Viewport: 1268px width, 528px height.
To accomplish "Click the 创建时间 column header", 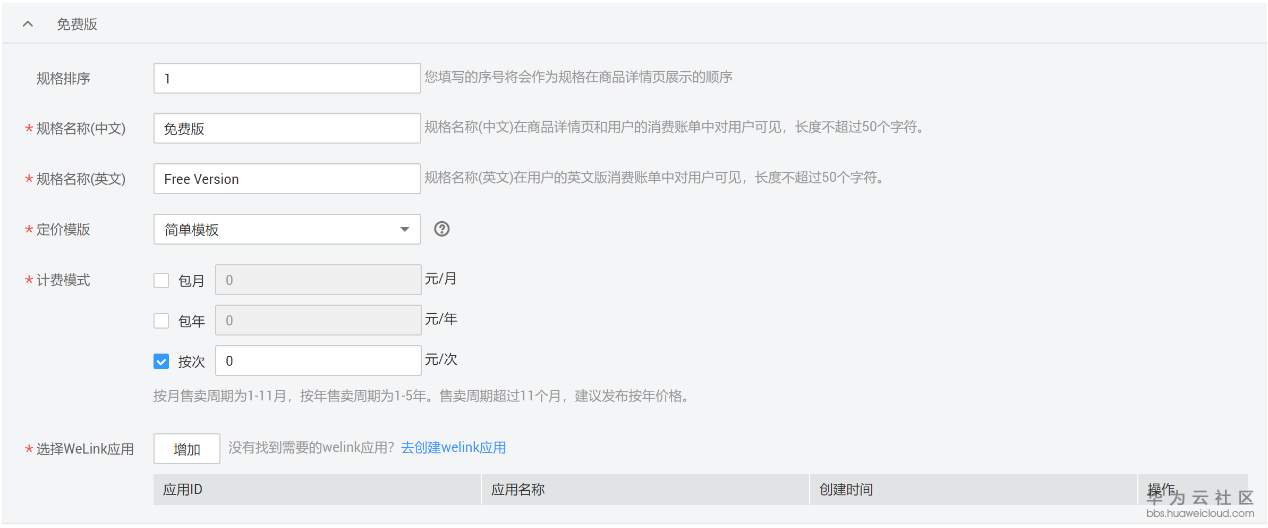I will point(845,490).
